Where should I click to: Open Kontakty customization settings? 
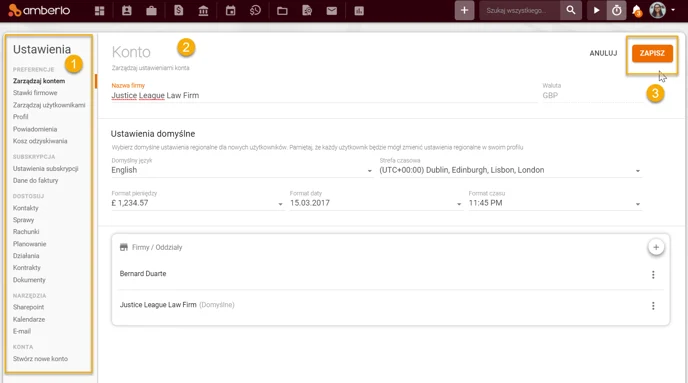[25, 208]
